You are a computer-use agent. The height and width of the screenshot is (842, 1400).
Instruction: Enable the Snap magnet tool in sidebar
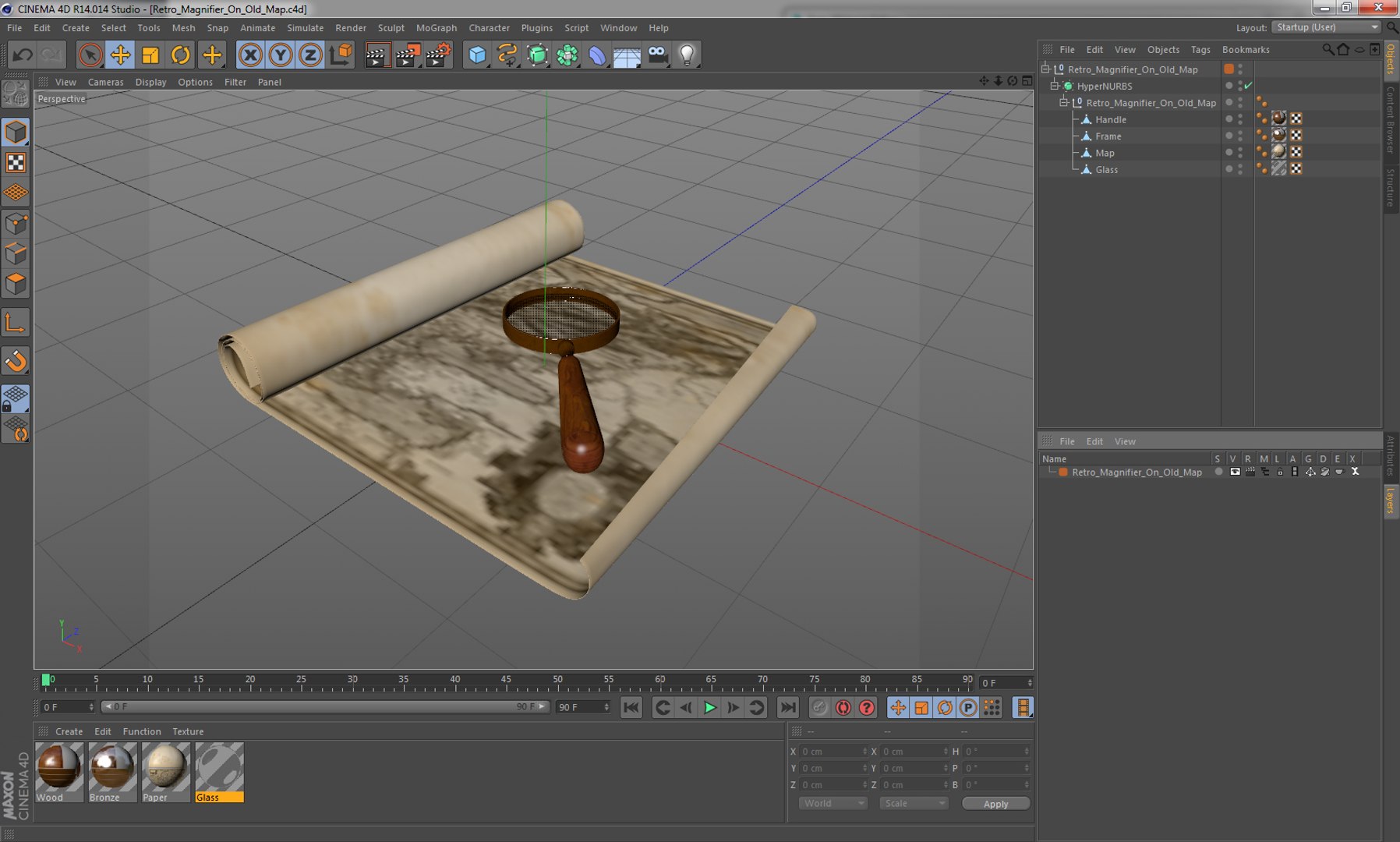[x=16, y=361]
